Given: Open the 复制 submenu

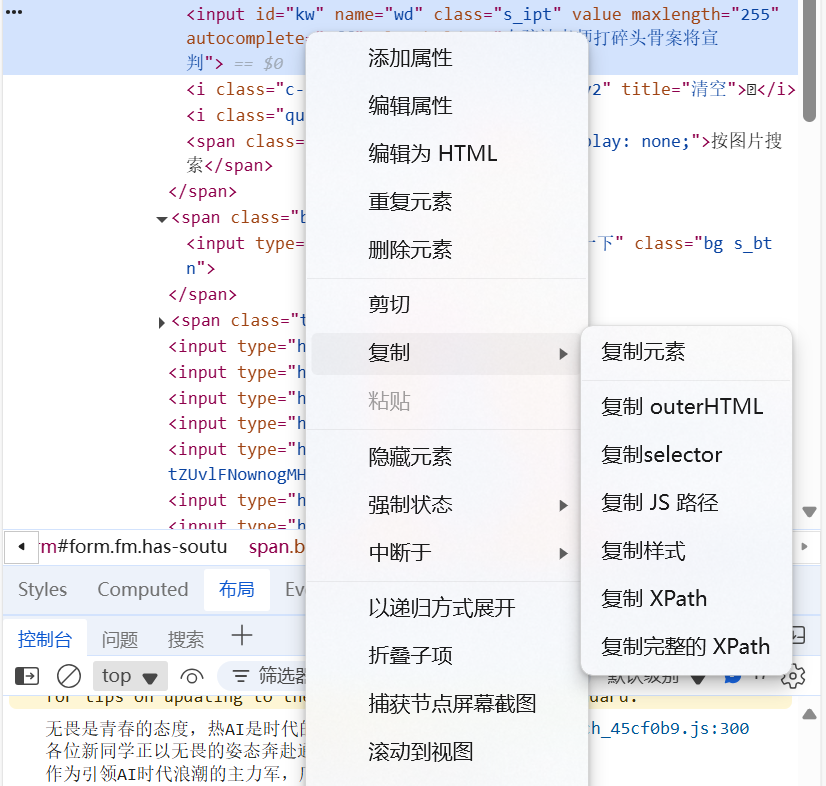Looking at the screenshot, I should 446,353.
